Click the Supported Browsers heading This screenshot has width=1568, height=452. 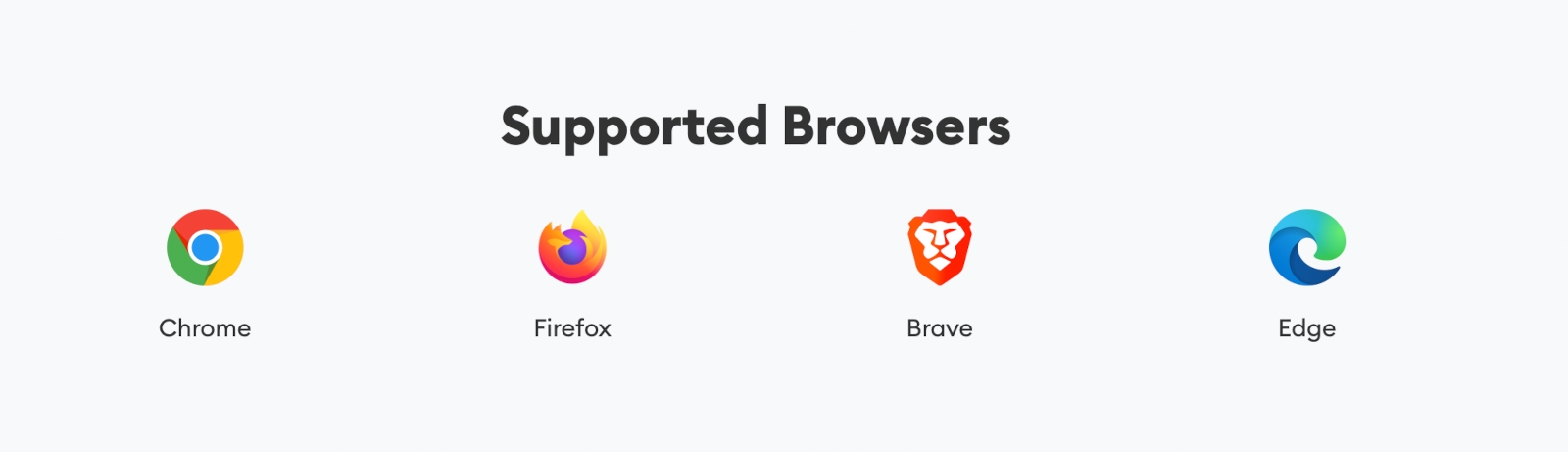[x=756, y=128]
